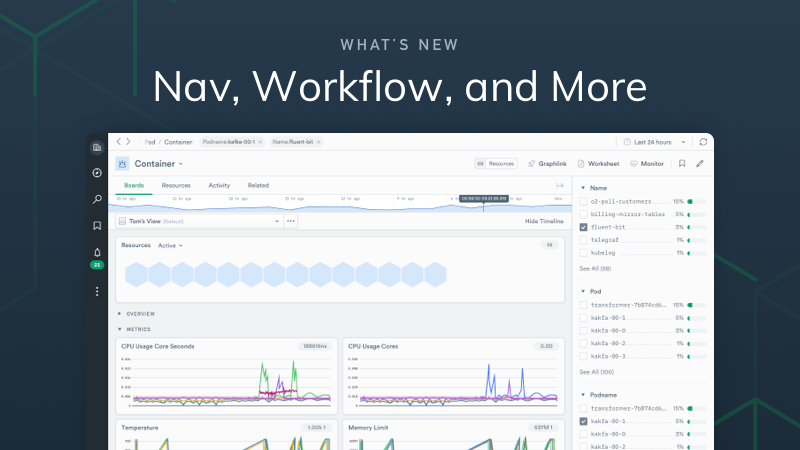Click the 68 Resources button
The image size is (800, 450).
coord(495,164)
